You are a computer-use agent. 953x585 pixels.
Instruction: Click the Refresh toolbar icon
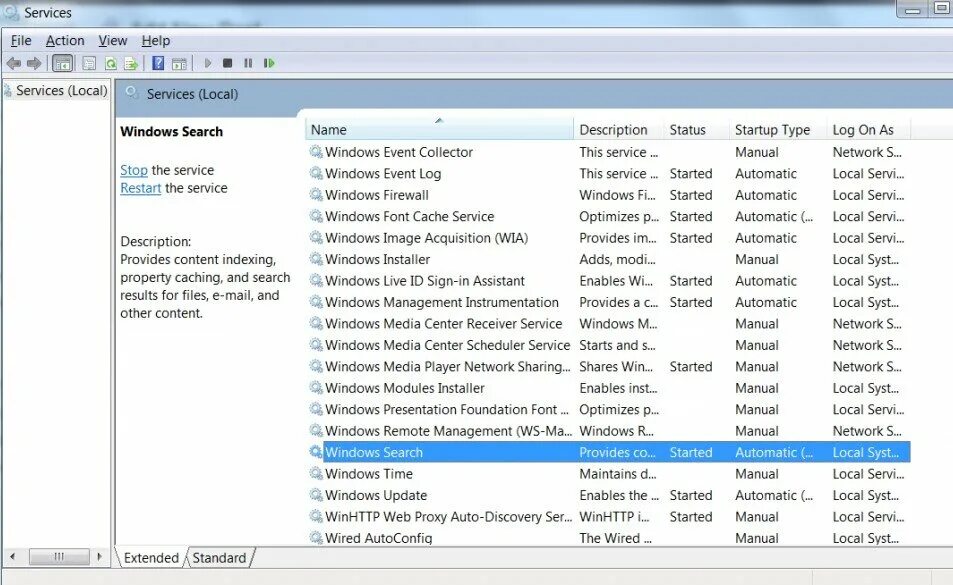(x=111, y=63)
